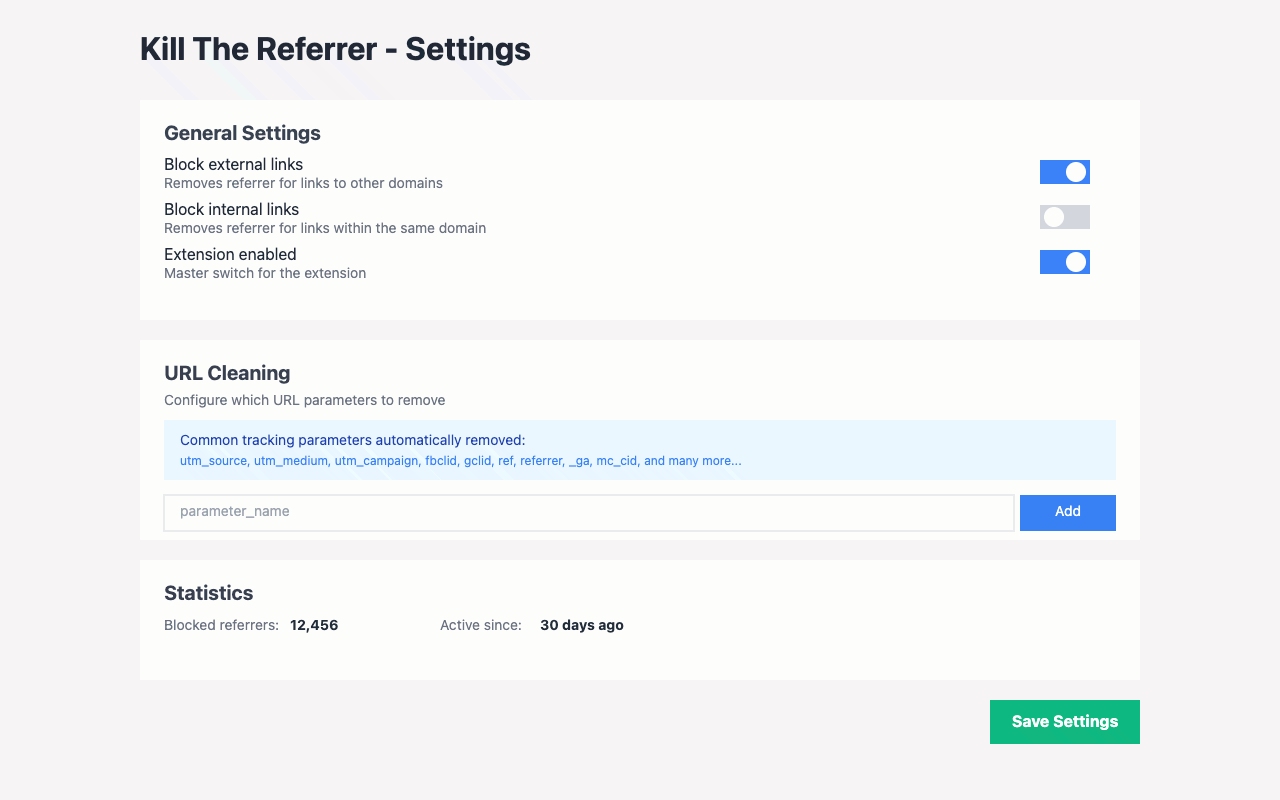Select the Statistics section heading
Screen dimensions: 1280x800
point(209,592)
